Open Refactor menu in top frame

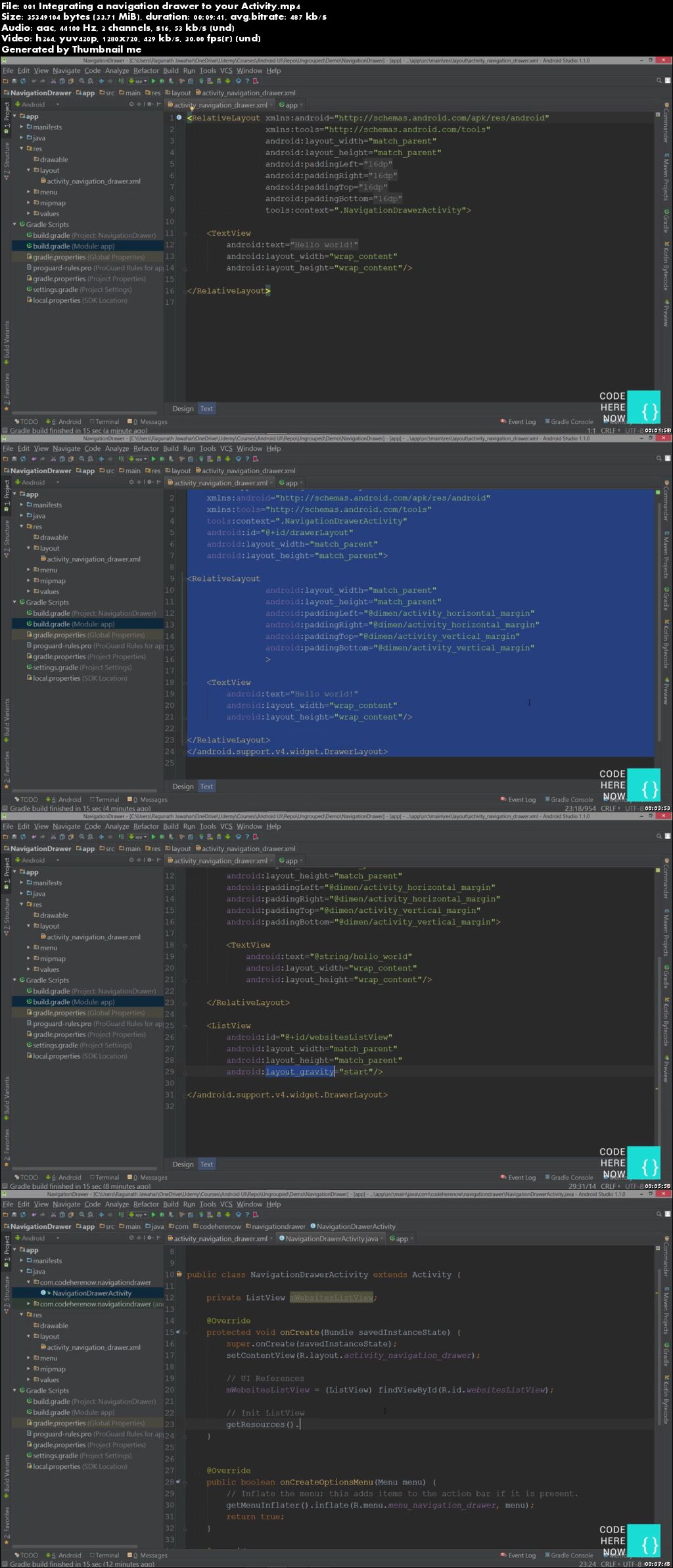[146, 71]
